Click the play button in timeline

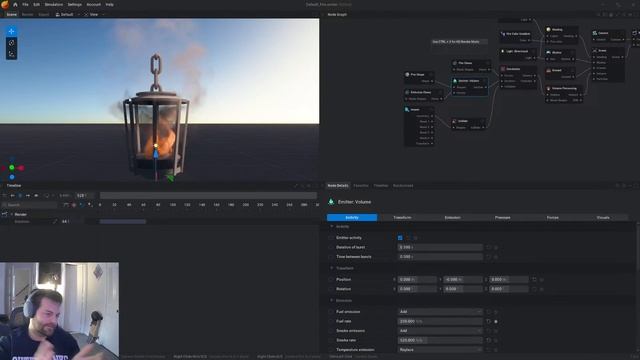click(20, 196)
